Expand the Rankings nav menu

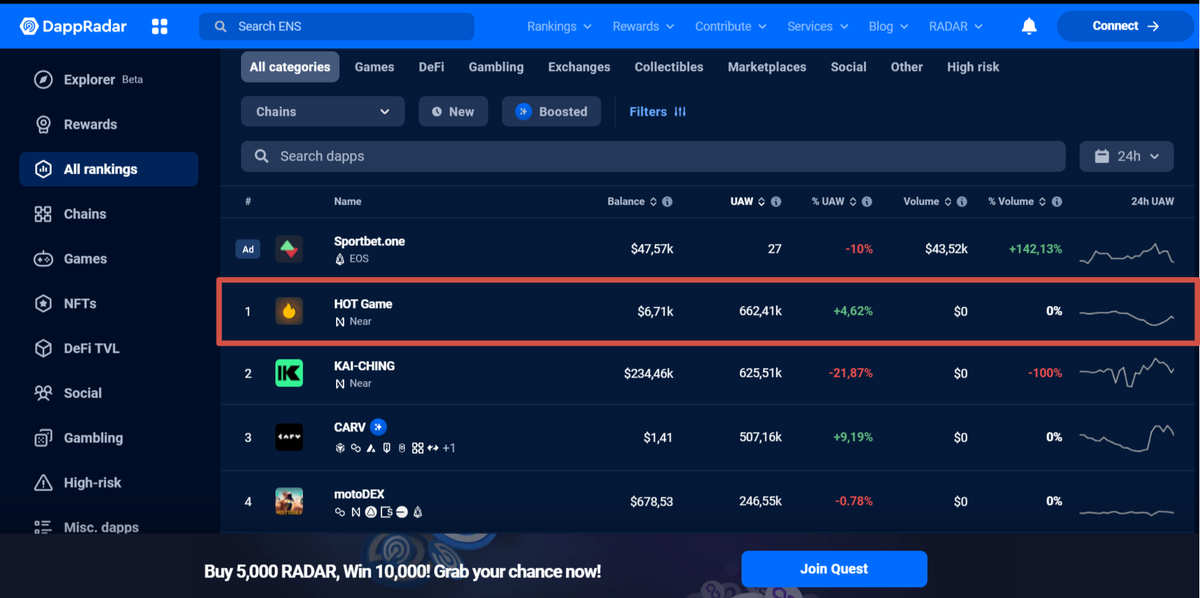559,26
